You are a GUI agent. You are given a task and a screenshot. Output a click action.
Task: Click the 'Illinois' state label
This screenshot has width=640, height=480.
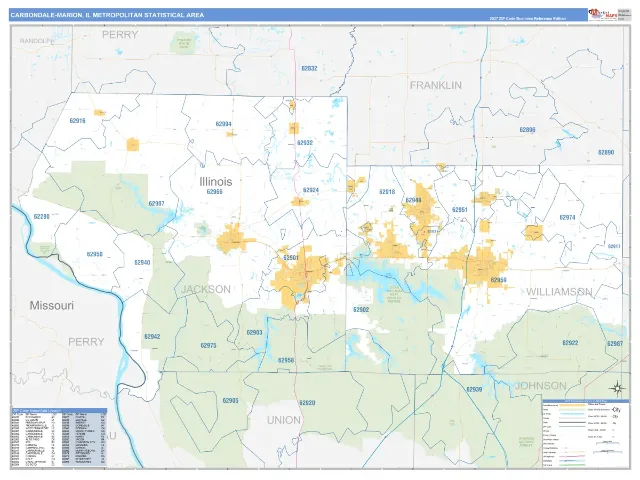click(x=216, y=181)
